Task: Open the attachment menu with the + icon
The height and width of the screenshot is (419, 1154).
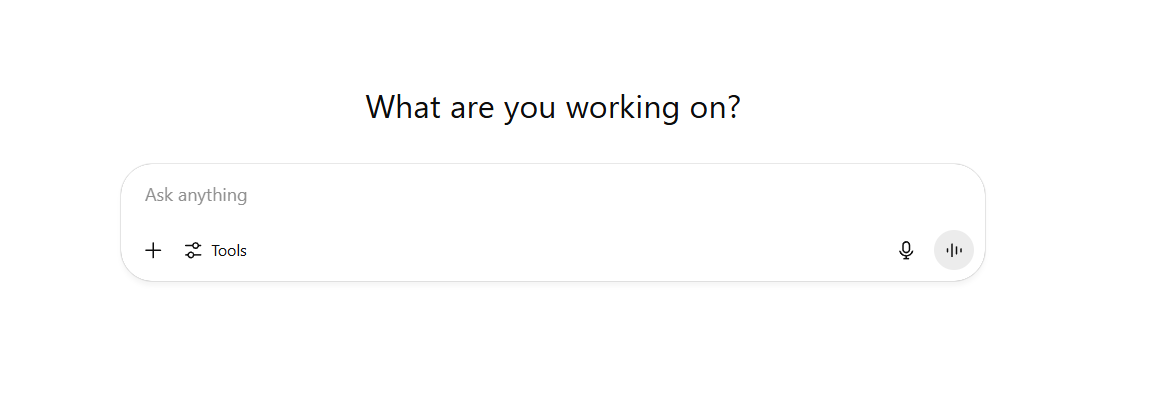Action: [x=153, y=250]
